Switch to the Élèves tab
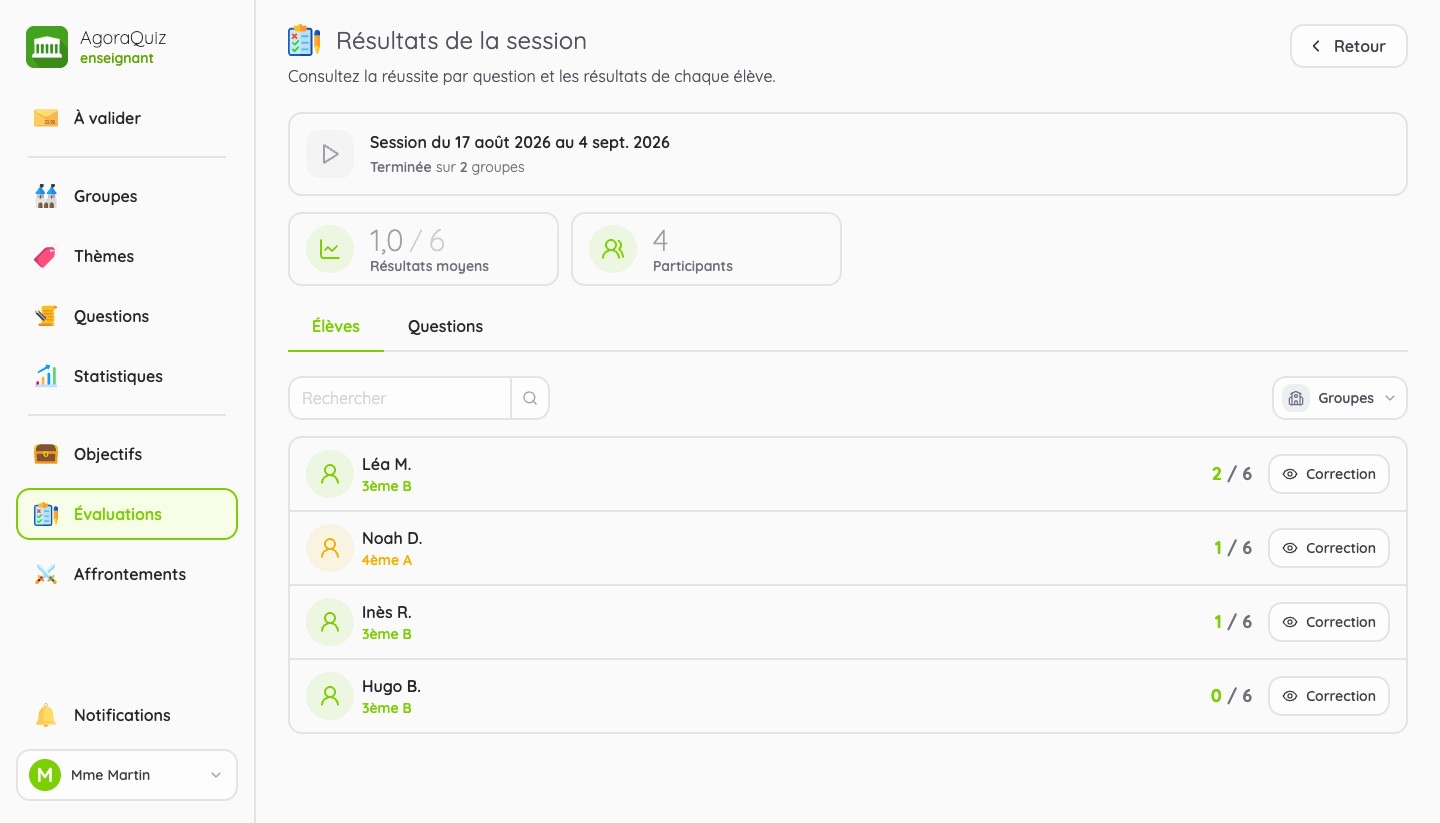The image size is (1440, 823). tap(336, 327)
